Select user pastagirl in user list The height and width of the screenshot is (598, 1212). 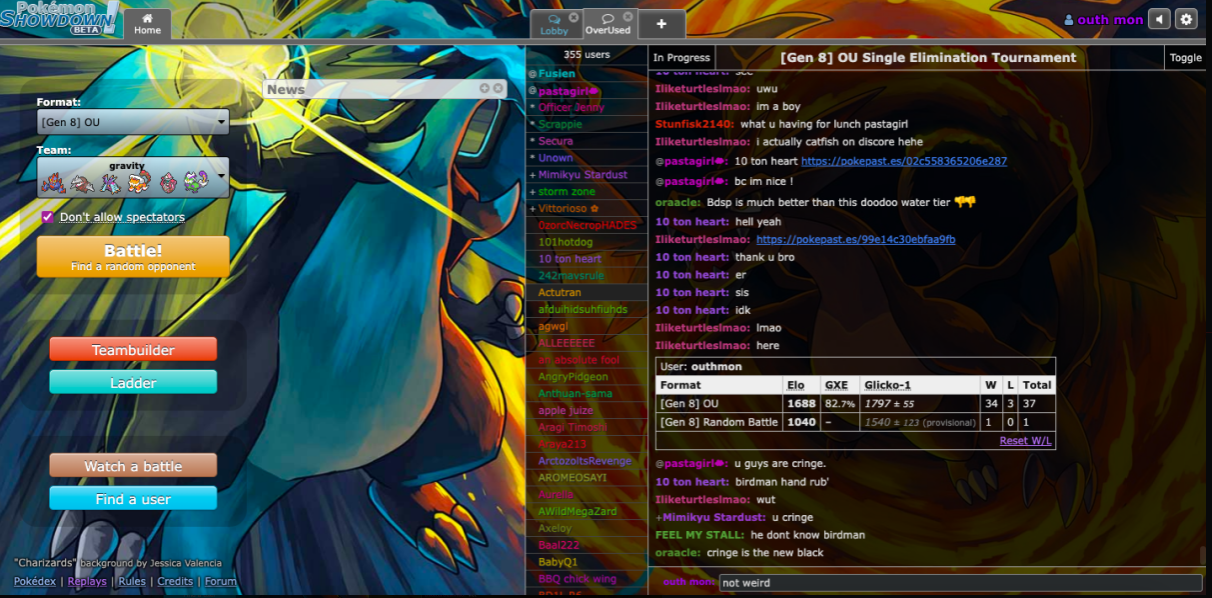(x=587, y=91)
